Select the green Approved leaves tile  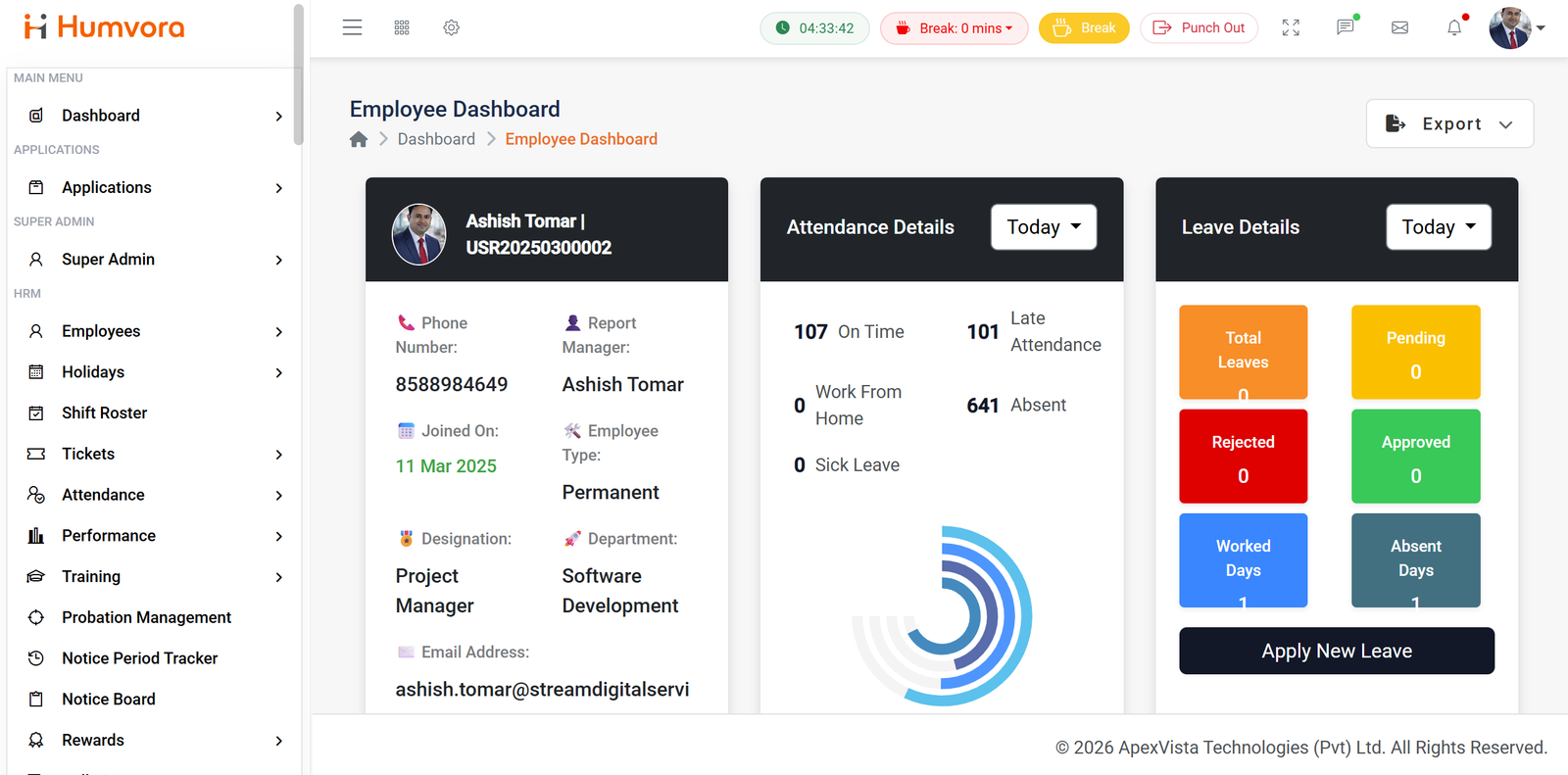pyautogui.click(x=1415, y=457)
